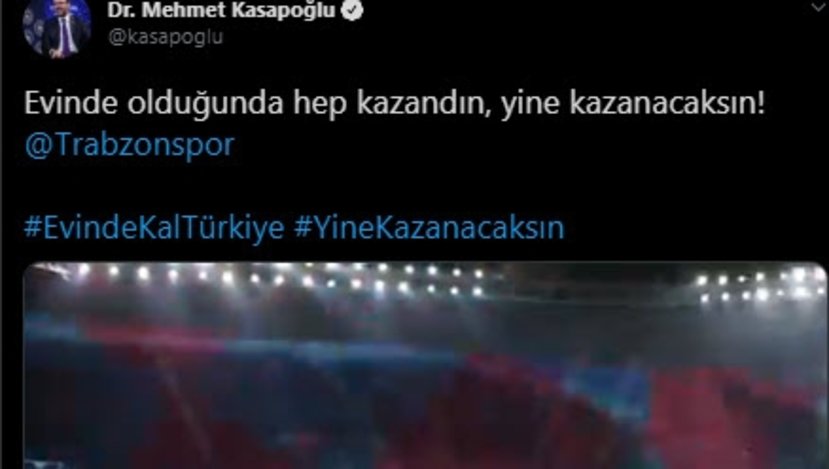Expand the tweet options chevron menu
The image size is (829, 469).
818,7
